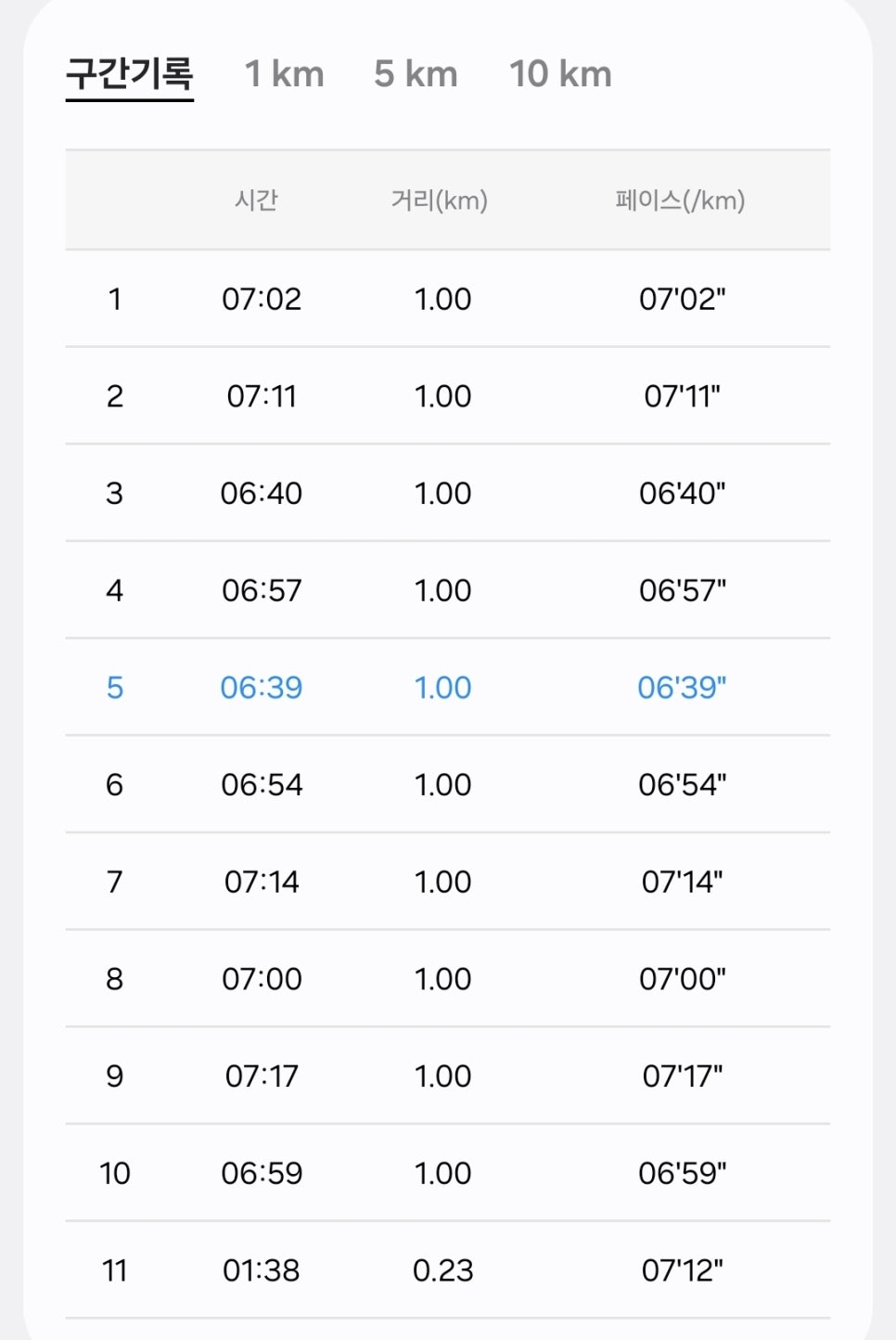
Task: Switch to the 1 km tab
Action: pos(284,74)
